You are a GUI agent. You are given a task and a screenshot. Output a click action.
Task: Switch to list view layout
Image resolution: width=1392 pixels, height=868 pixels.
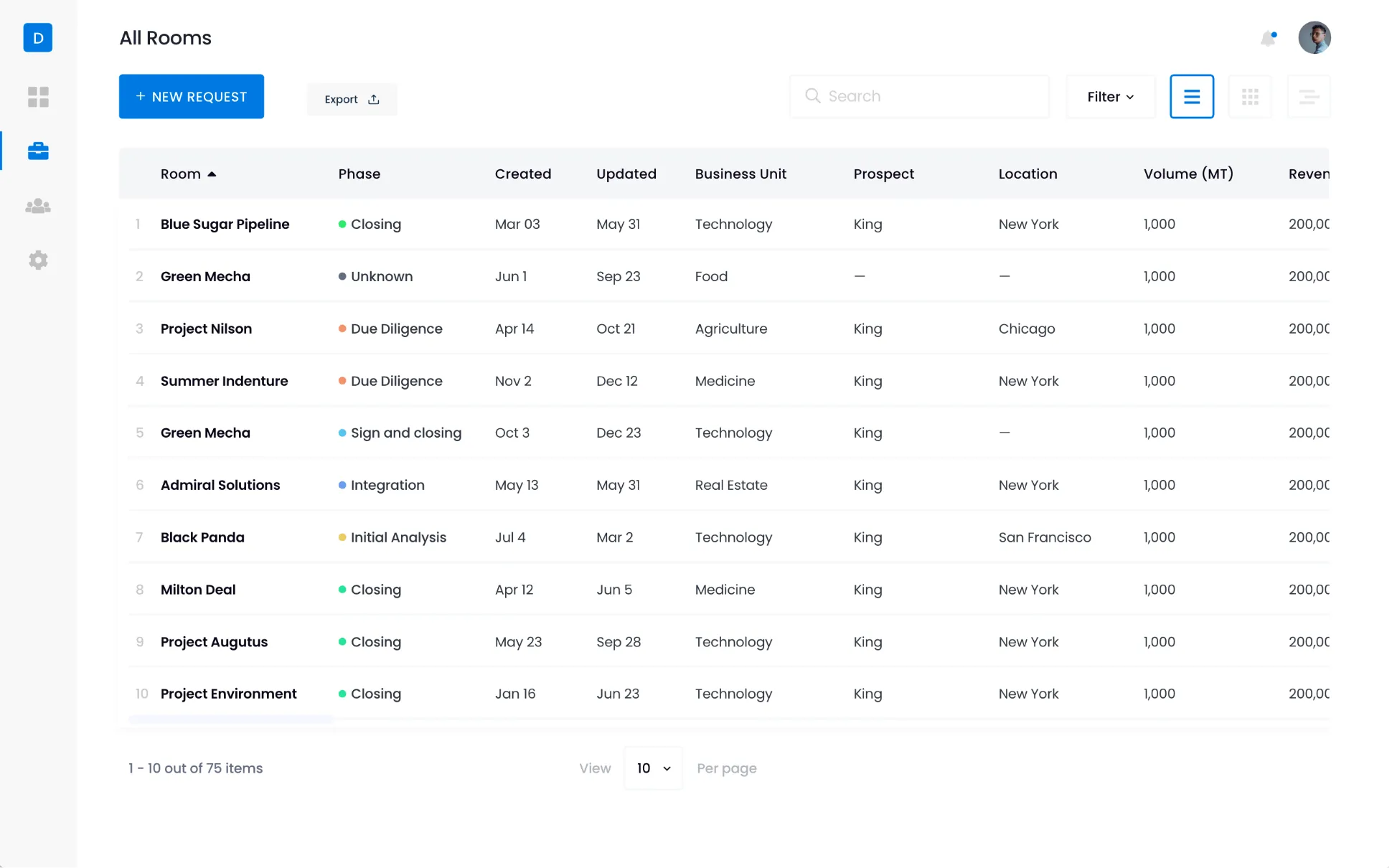tap(1191, 97)
